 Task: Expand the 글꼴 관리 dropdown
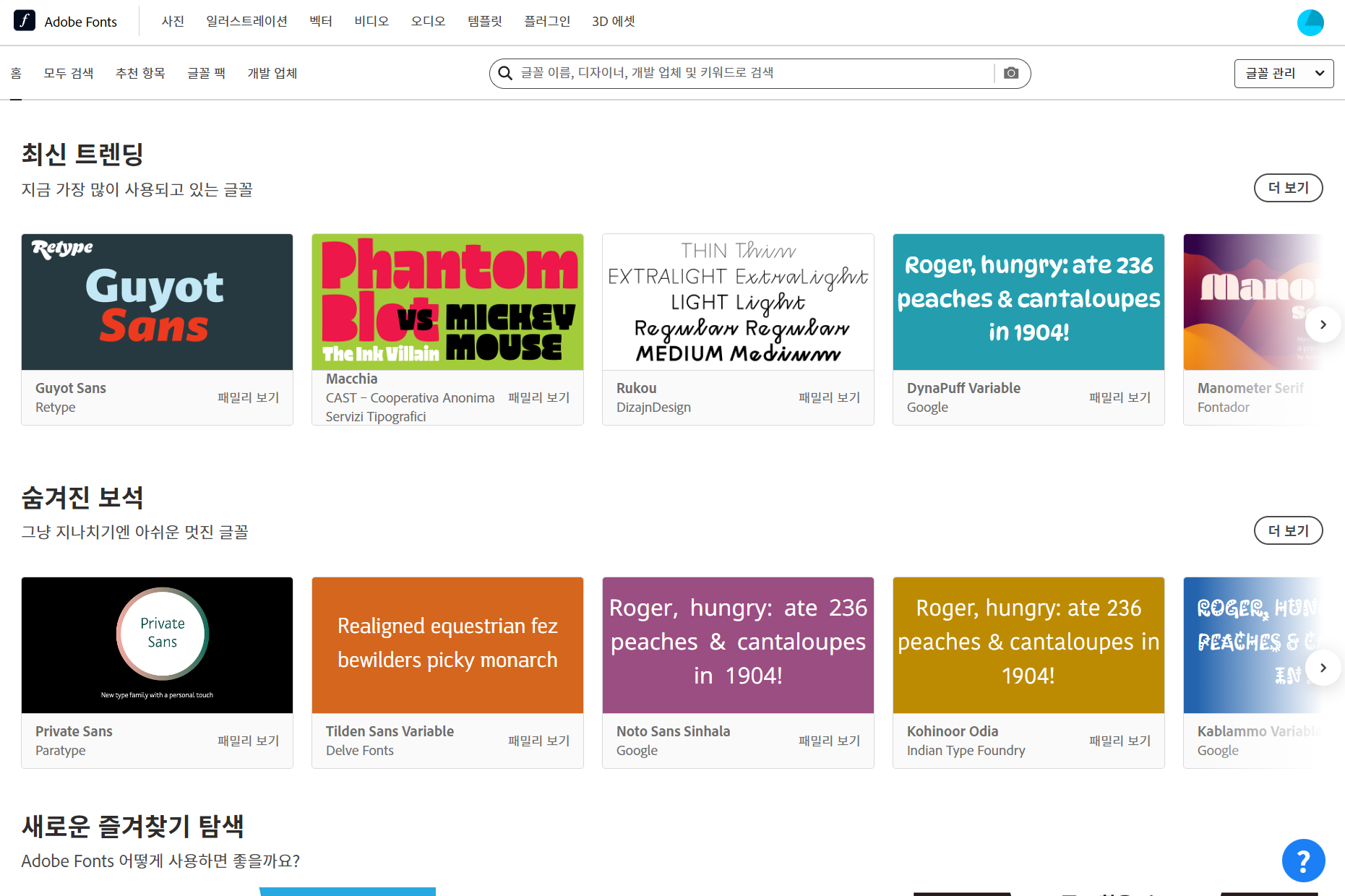point(1284,73)
